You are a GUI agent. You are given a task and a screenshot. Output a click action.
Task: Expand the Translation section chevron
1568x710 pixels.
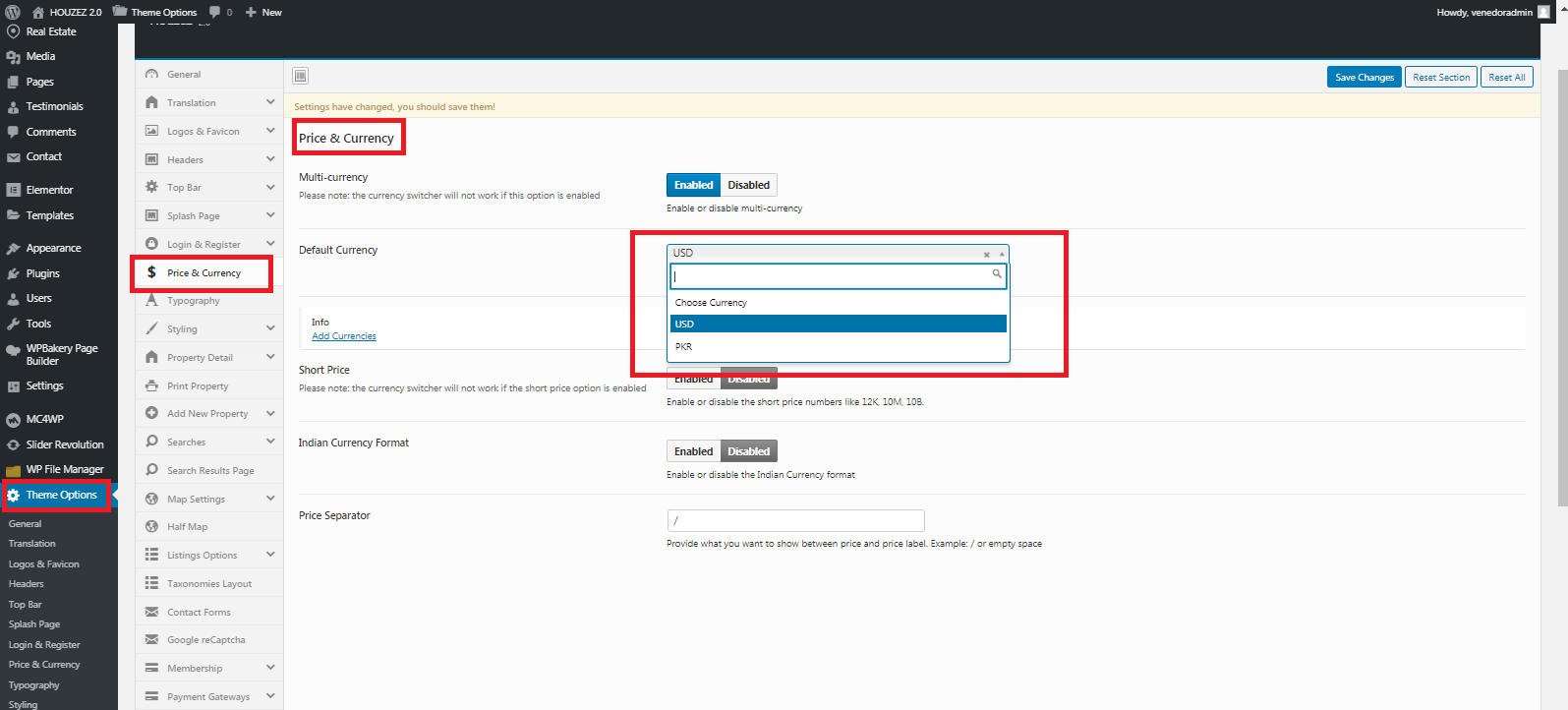pyautogui.click(x=270, y=102)
